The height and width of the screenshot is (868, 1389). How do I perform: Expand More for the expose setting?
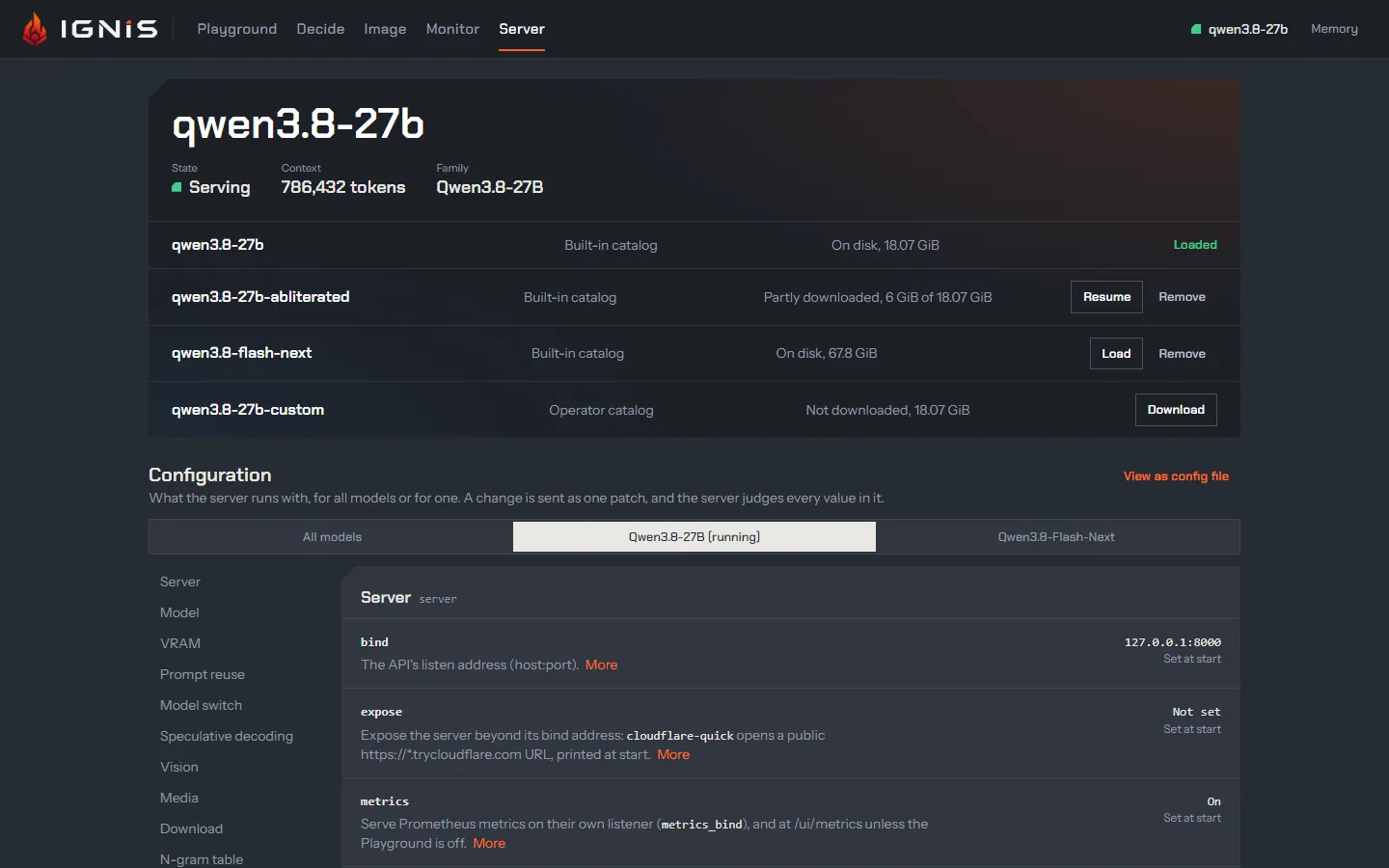(673, 754)
